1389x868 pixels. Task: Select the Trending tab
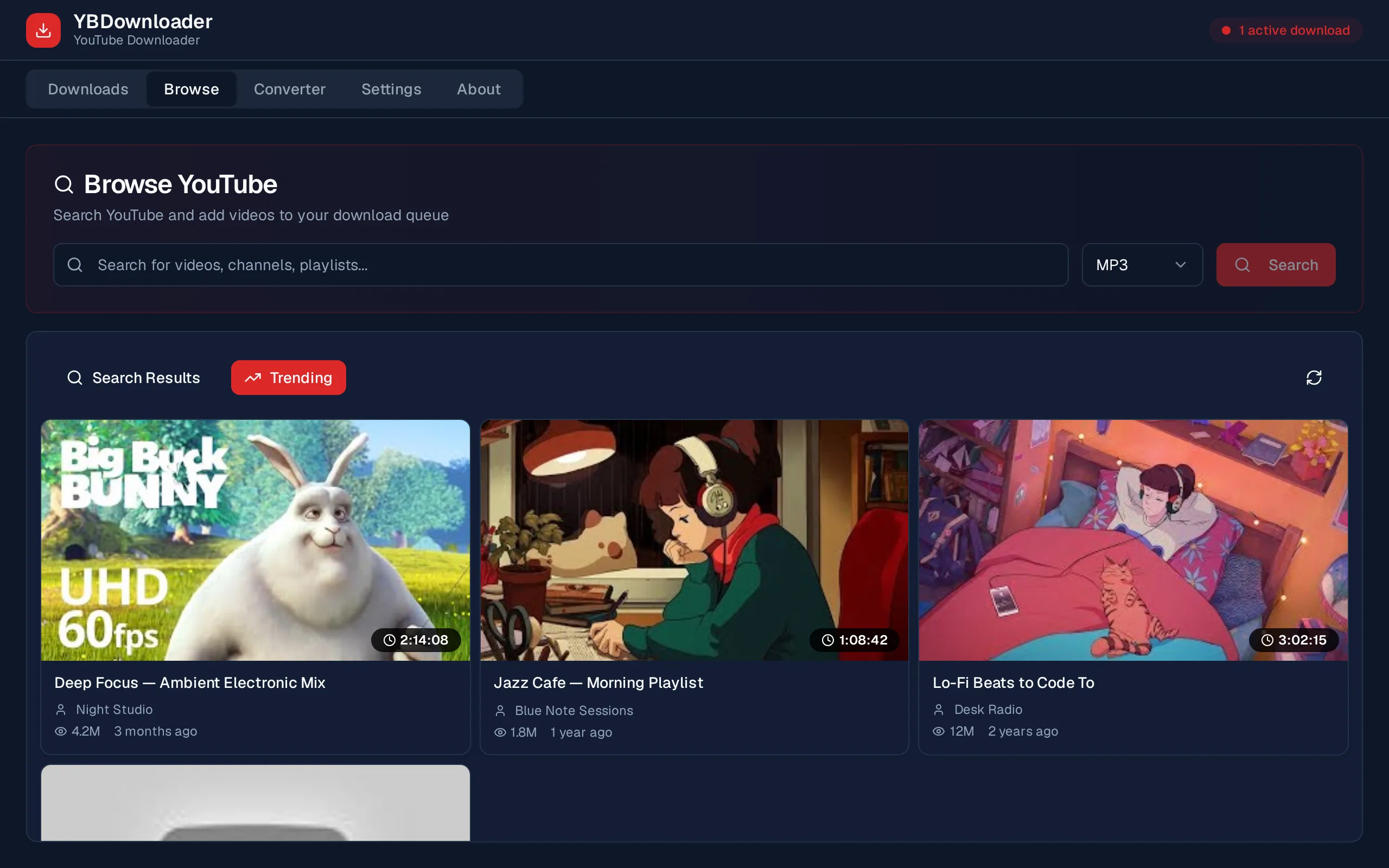click(289, 378)
